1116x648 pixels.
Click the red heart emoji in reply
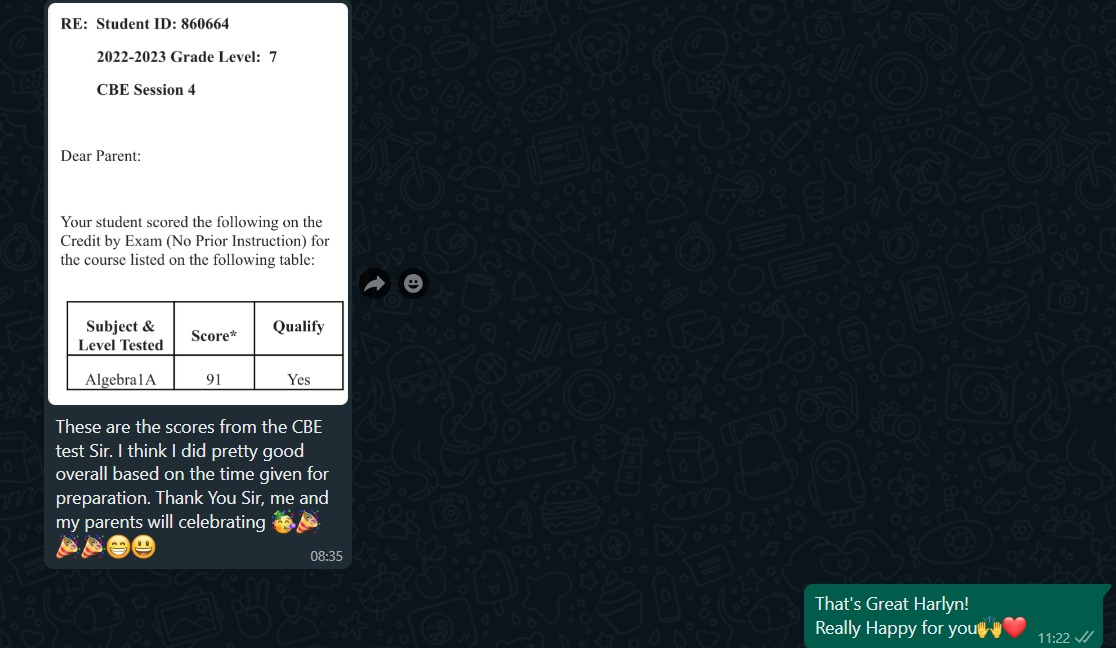point(1014,627)
